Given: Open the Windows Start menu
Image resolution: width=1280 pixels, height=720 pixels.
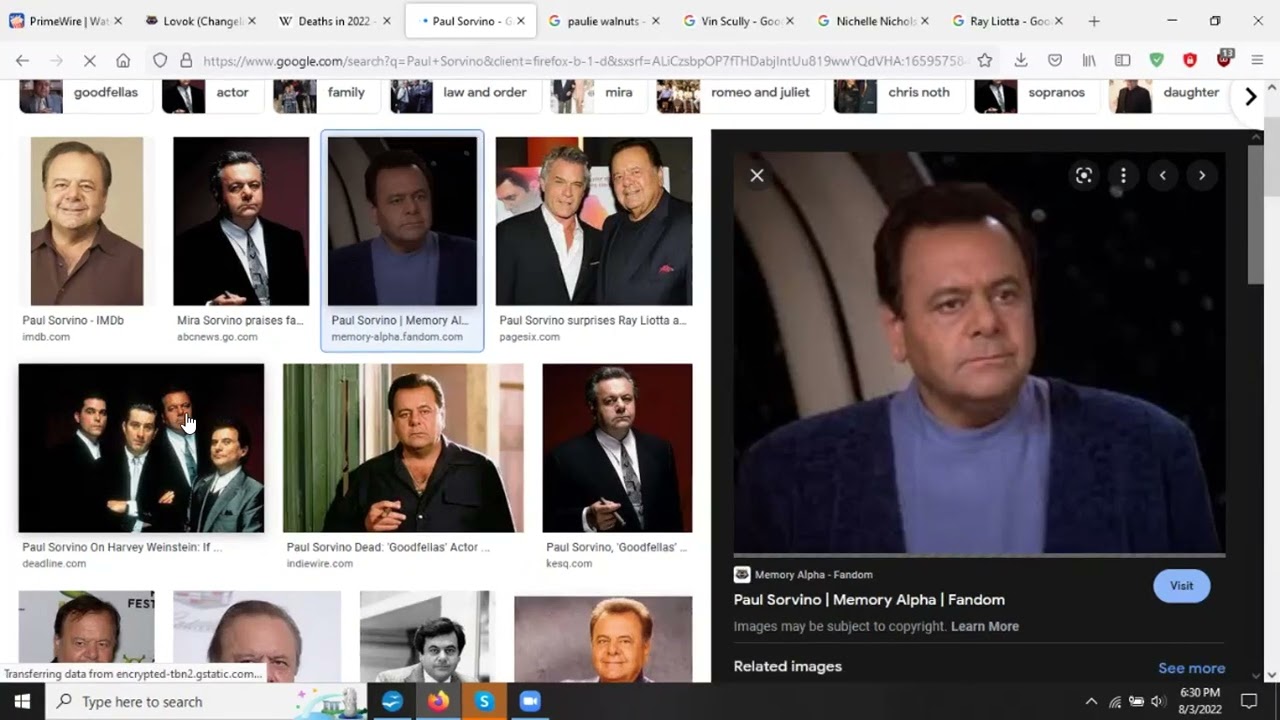Looking at the screenshot, I should tap(22, 701).
